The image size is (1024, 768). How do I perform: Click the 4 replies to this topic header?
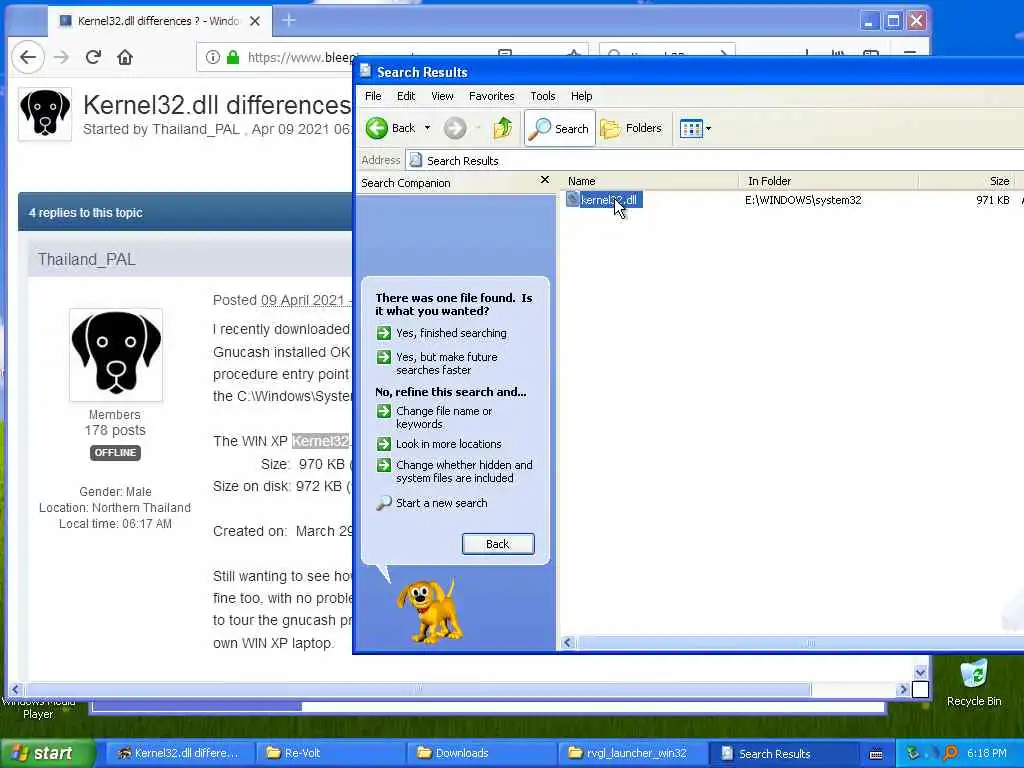pos(86,213)
